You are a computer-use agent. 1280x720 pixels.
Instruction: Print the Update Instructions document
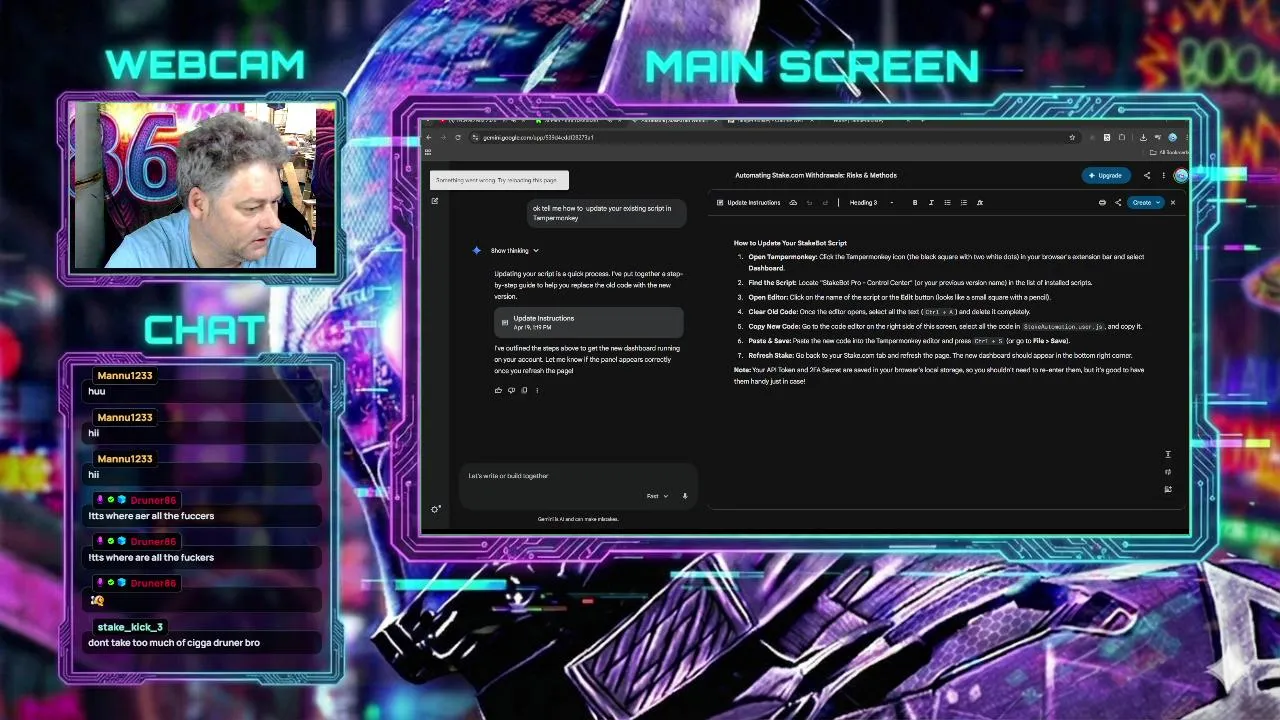[1102, 203]
